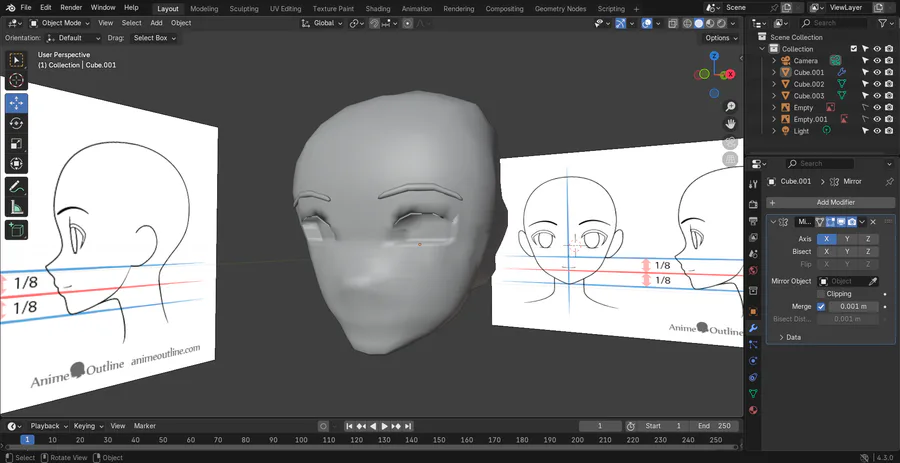Open the Mirror modifier extras dropdown arrow

(863, 222)
